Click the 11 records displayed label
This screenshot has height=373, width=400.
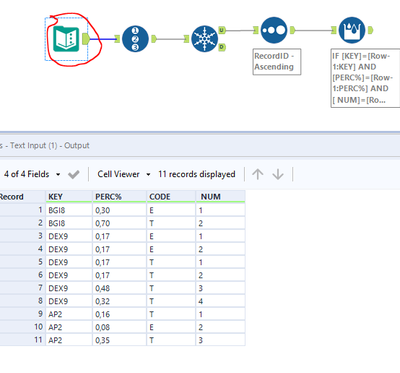[197, 174]
